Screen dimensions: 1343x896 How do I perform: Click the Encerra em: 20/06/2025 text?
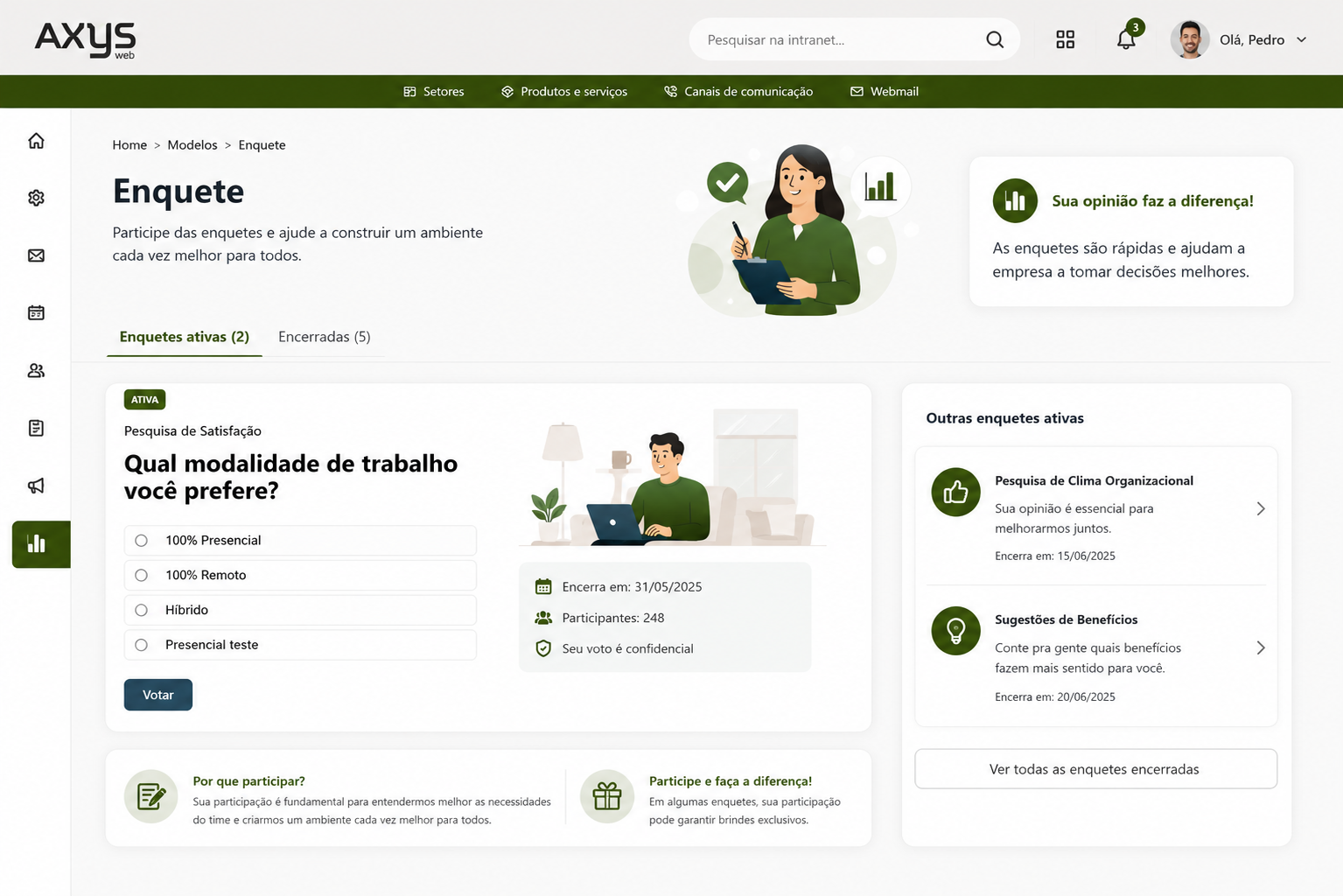click(1055, 696)
